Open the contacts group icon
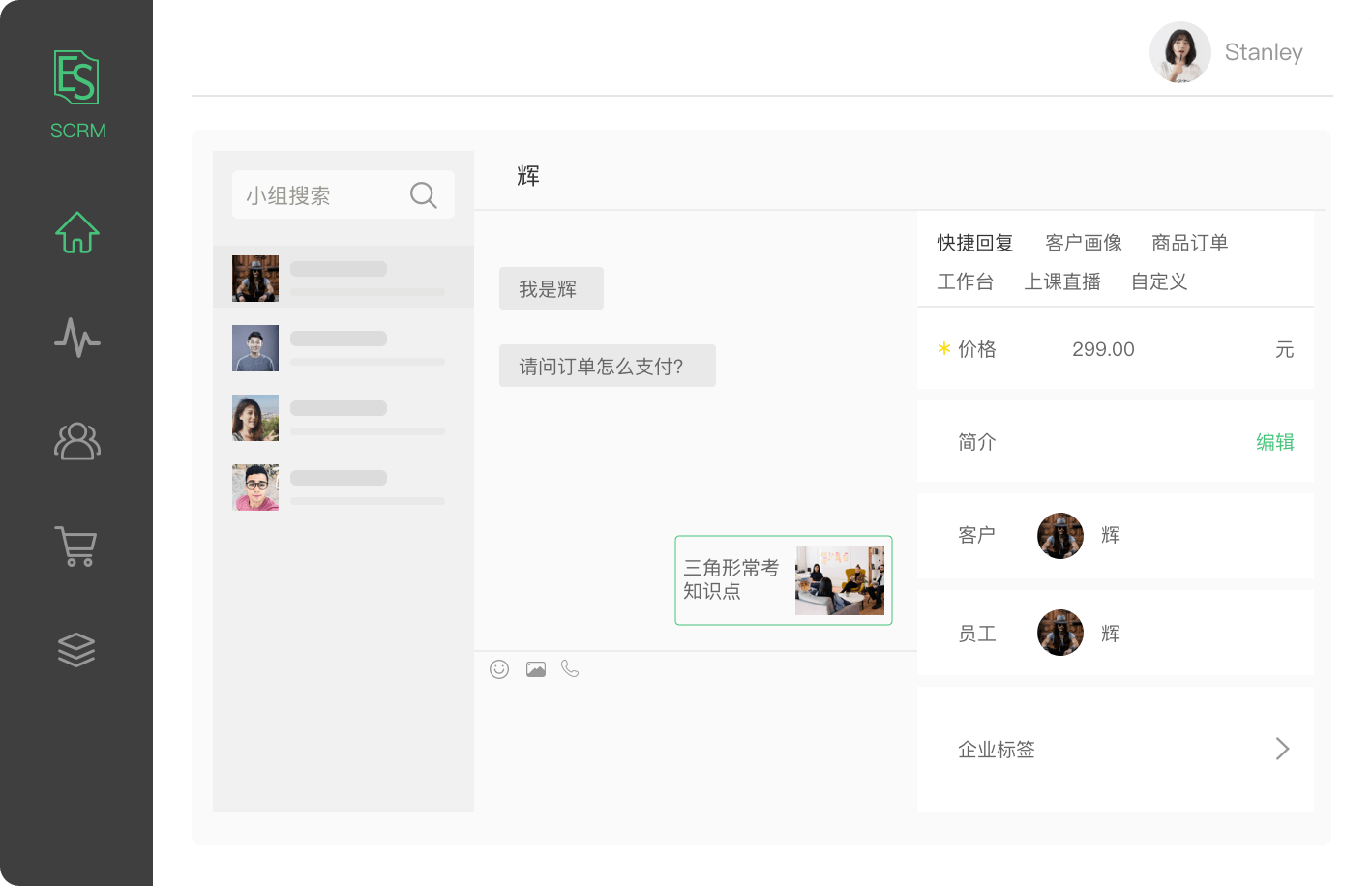Screen dimensions: 1372x886 77,441
